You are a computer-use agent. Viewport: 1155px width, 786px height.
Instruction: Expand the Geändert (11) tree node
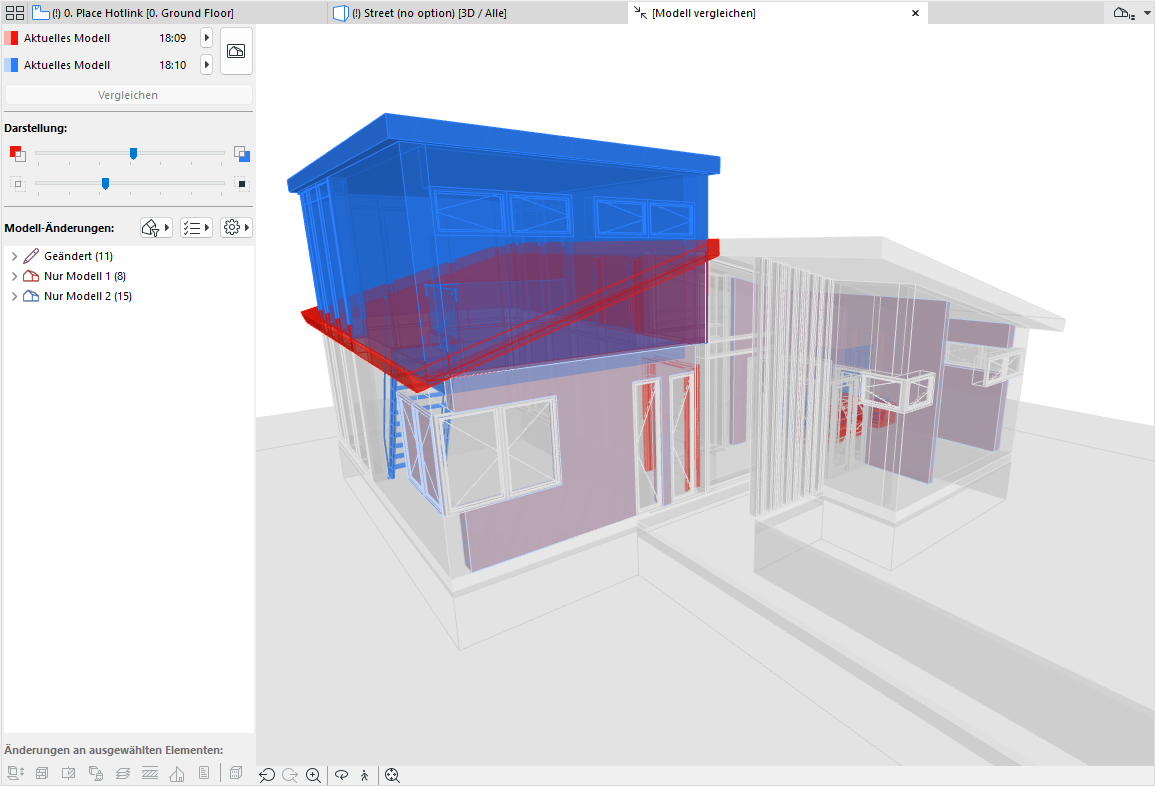pyautogui.click(x=14, y=257)
